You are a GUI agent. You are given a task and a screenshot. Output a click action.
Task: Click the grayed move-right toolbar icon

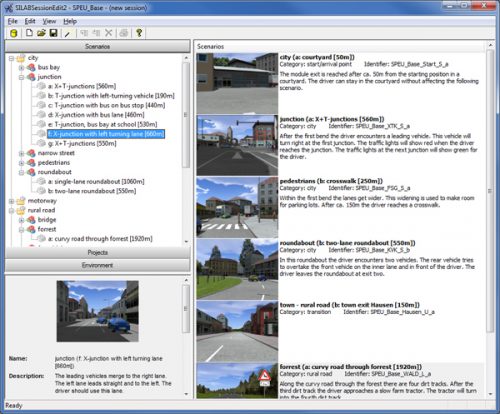[x=96, y=33]
